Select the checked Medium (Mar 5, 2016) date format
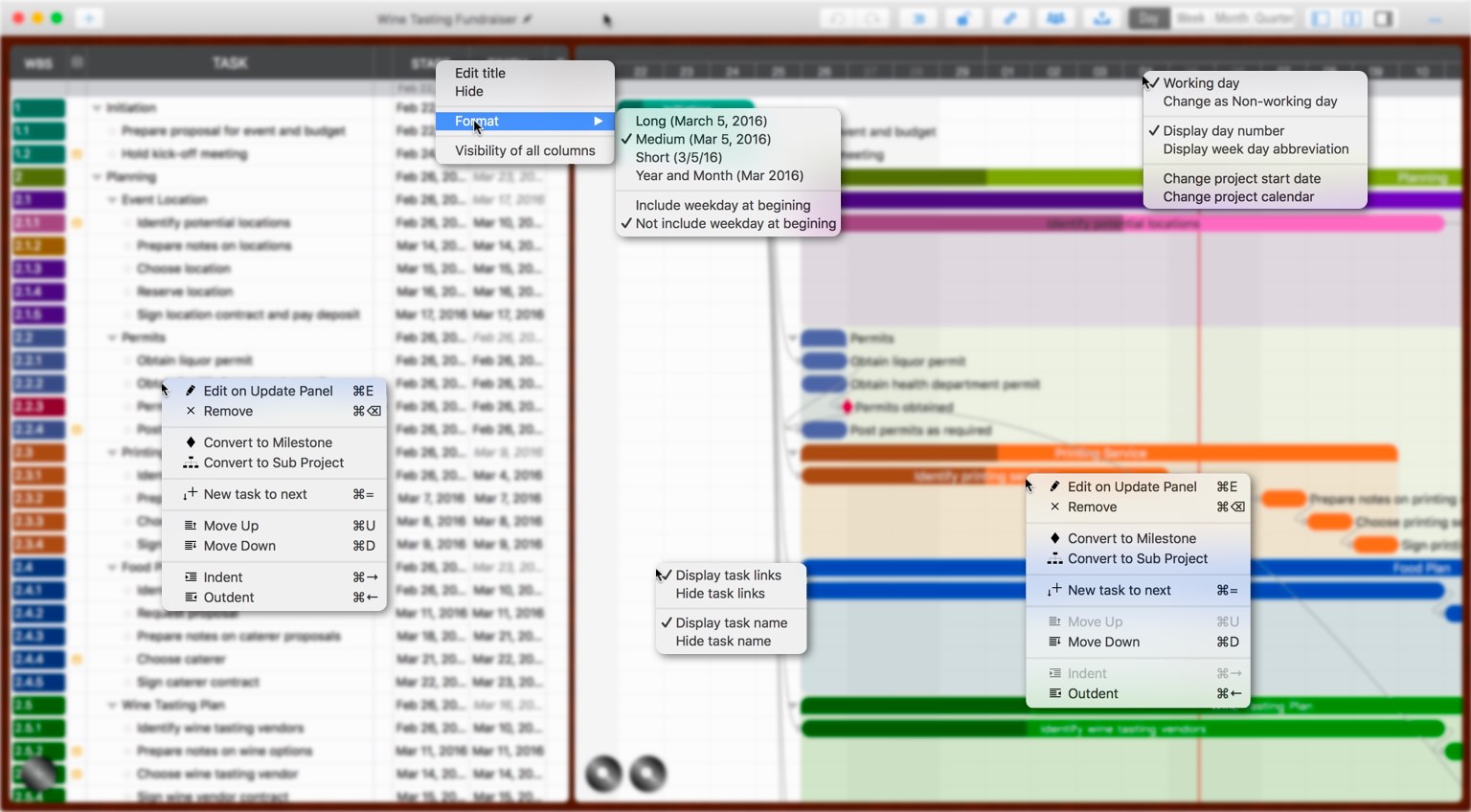 click(x=702, y=139)
